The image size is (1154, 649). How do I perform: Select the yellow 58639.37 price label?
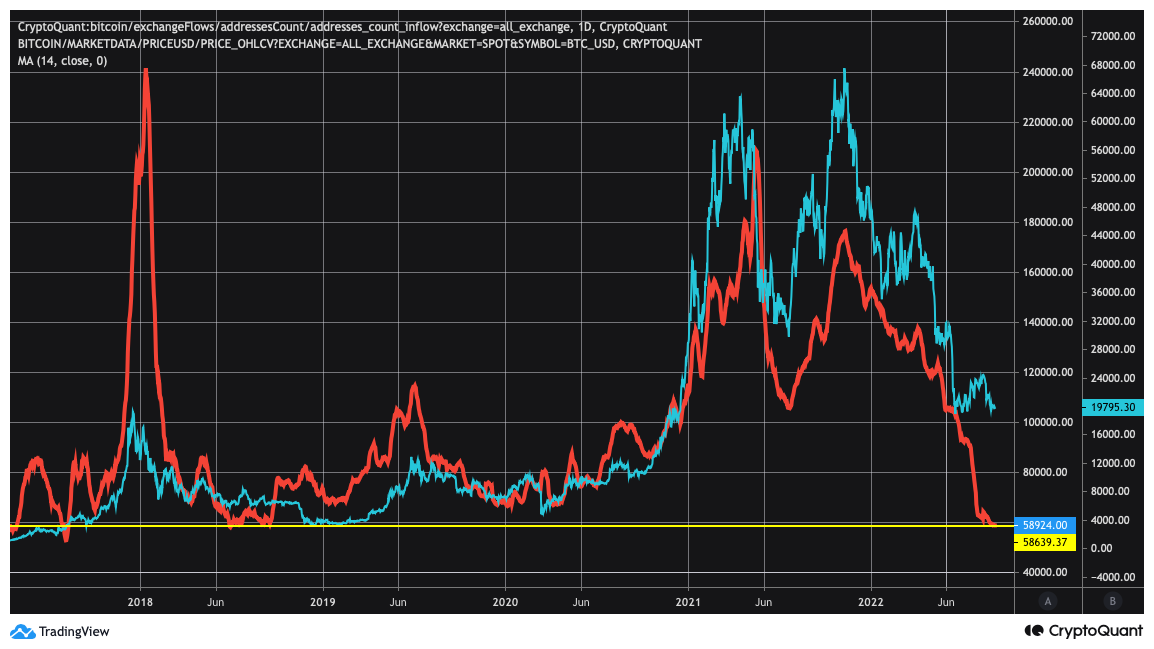[x=1043, y=542]
